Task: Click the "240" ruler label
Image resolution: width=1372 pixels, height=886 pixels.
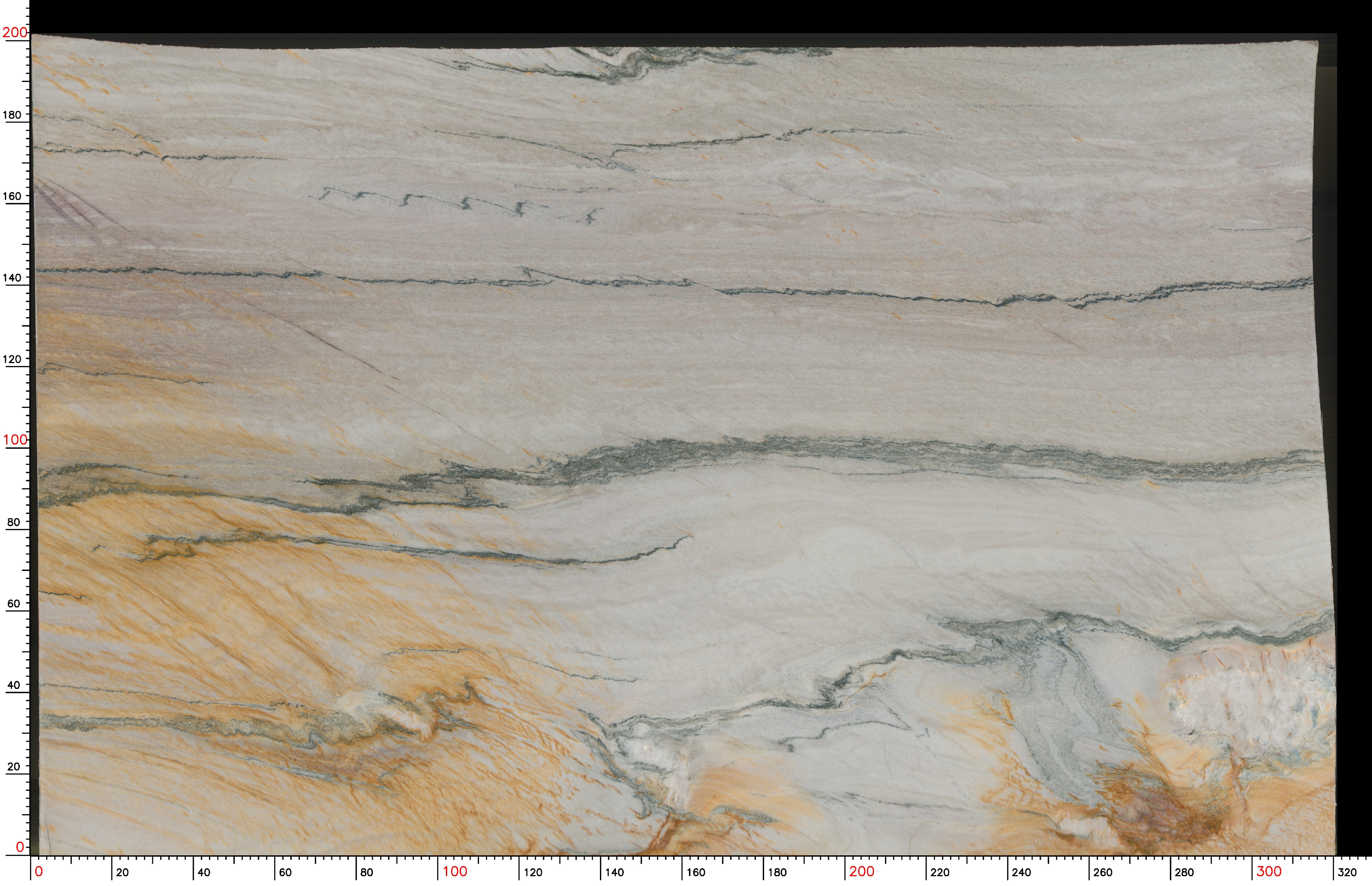Action: (x=1021, y=872)
